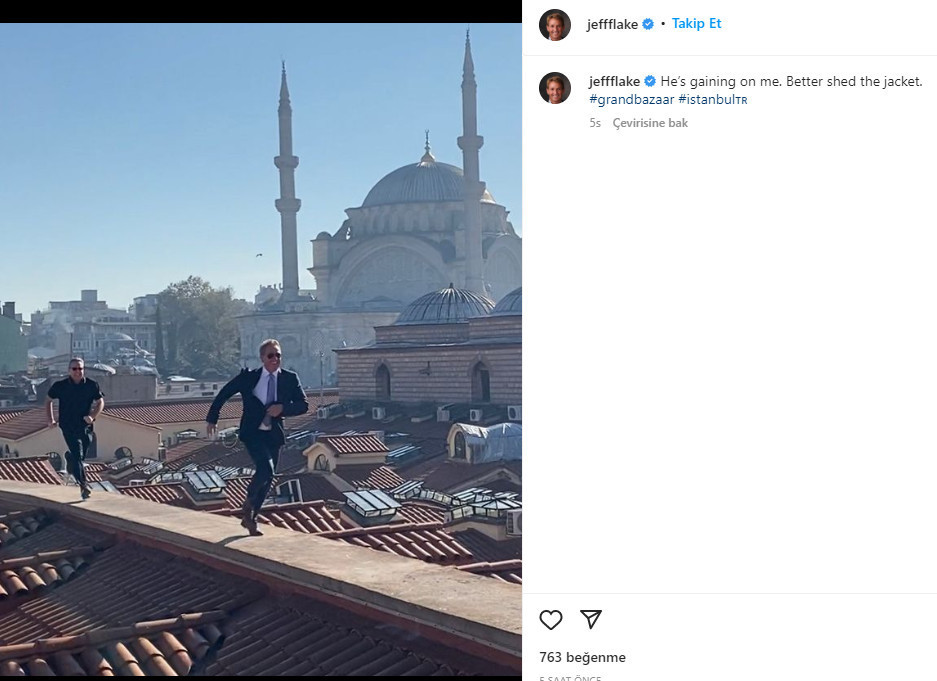This screenshot has height=681, width=937.
Task: Click the verified badge in the caption
Action: pyautogui.click(x=650, y=82)
